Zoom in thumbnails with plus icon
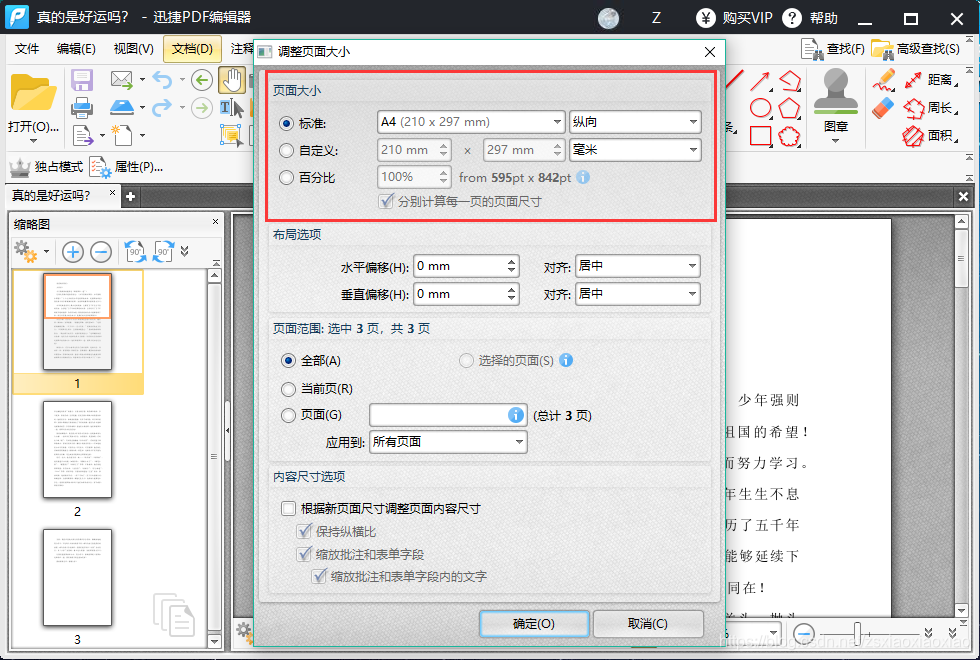 tap(73, 252)
